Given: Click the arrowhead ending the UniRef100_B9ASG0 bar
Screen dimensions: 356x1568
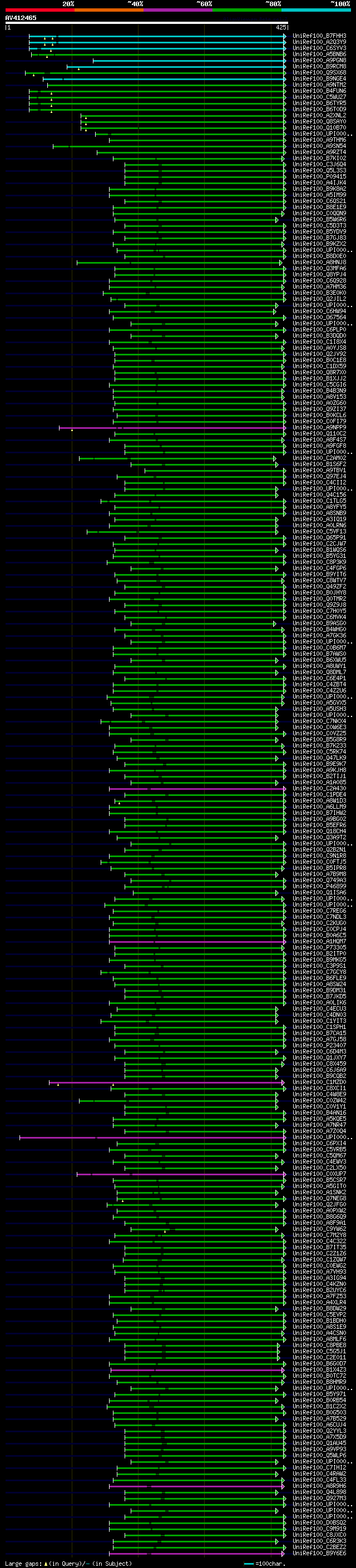Looking at the screenshot, I should (x=274, y=624).
